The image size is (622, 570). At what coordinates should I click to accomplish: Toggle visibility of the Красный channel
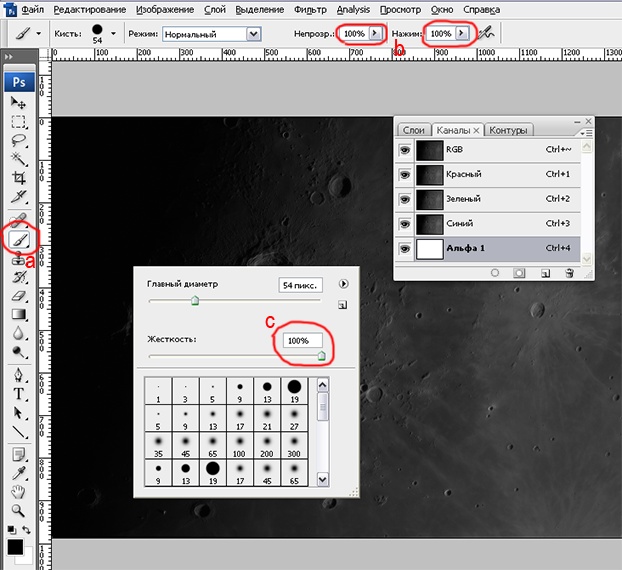coord(405,174)
